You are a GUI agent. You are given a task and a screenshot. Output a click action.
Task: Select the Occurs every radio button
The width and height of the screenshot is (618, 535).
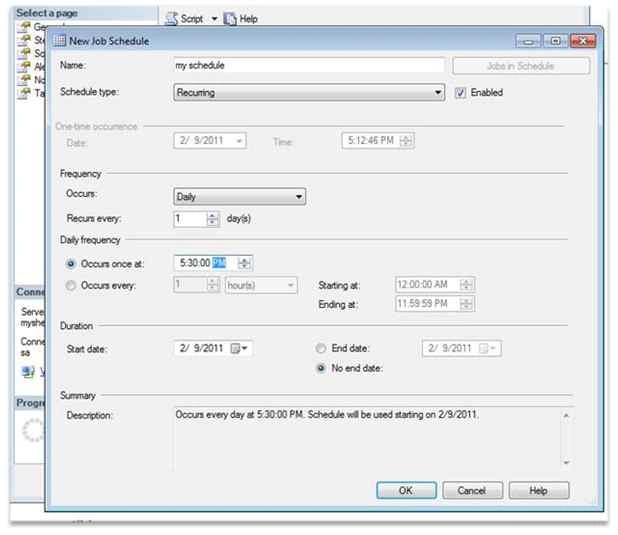point(71,285)
